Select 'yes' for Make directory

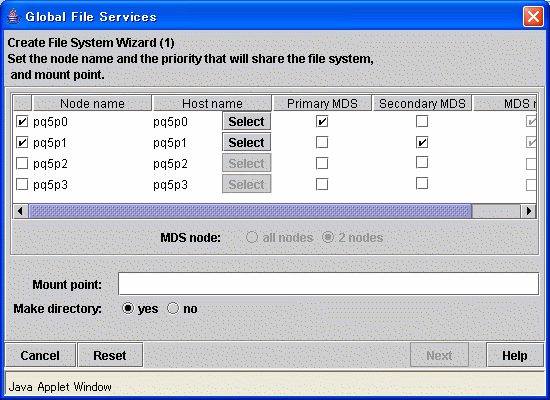(128, 309)
